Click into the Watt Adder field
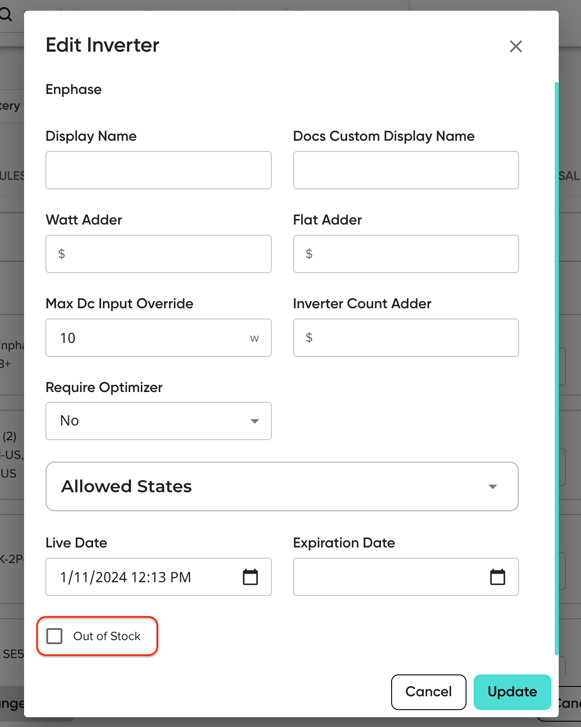 (x=159, y=254)
